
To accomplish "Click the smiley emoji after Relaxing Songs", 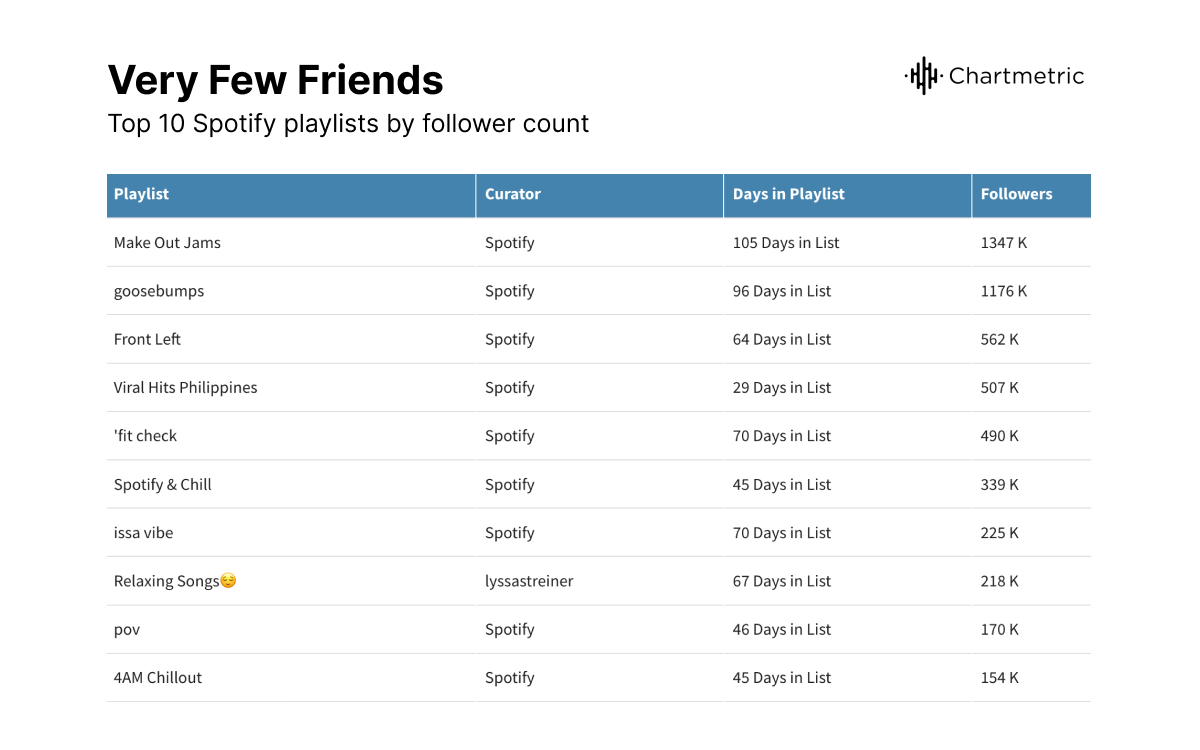I will [228, 581].
